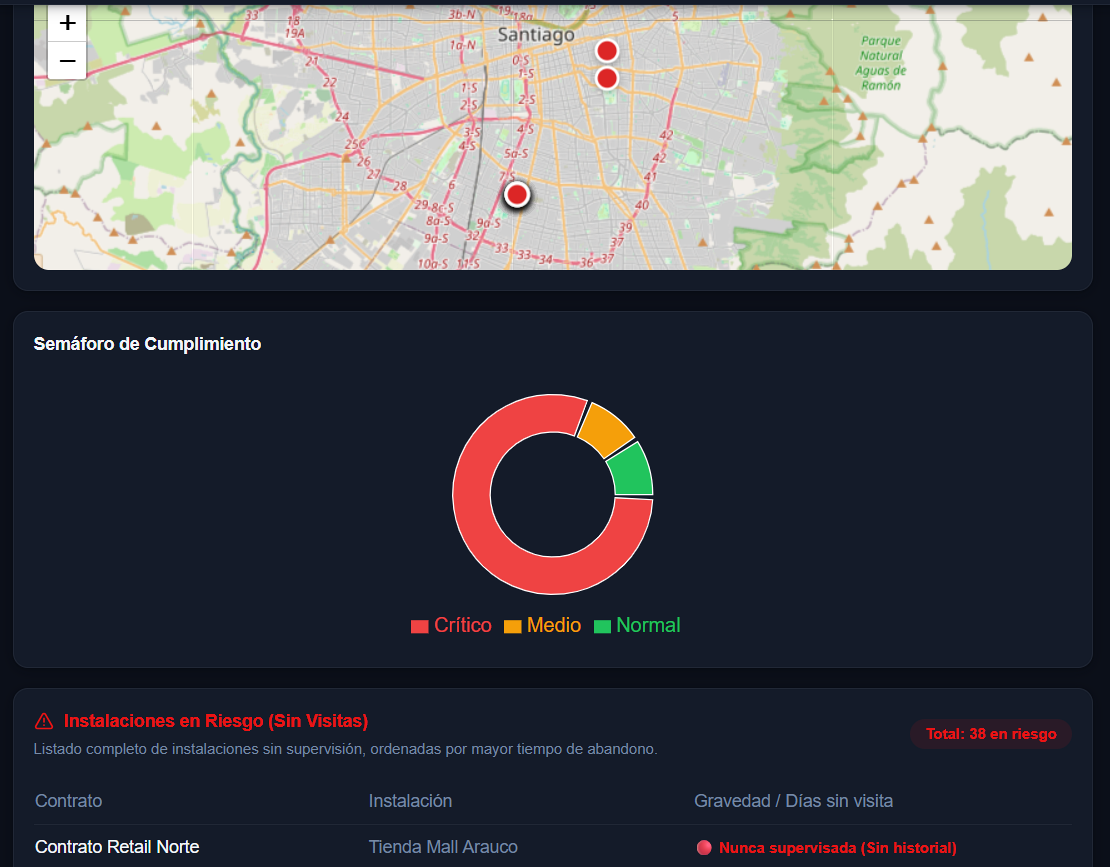Click the Contrato column header
The height and width of the screenshot is (867, 1110).
(x=69, y=800)
